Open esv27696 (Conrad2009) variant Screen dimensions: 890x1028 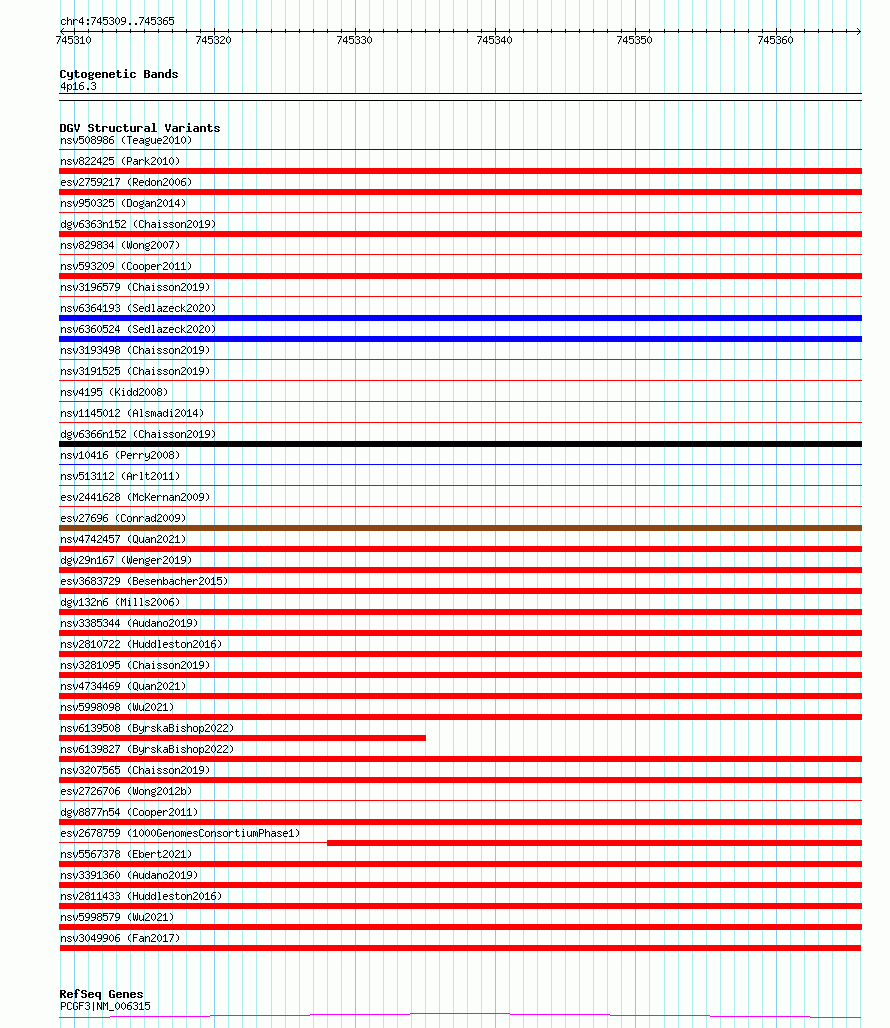click(123, 518)
